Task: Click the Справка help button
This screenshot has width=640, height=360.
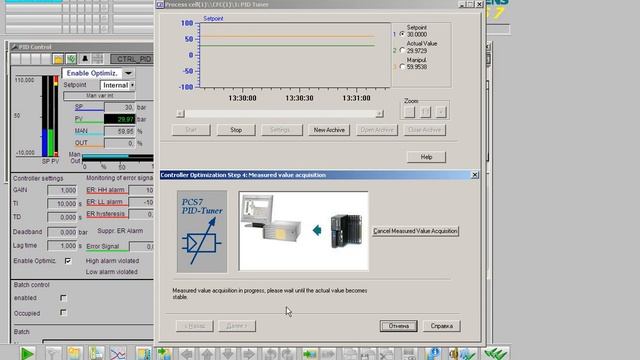Action: click(442, 326)
